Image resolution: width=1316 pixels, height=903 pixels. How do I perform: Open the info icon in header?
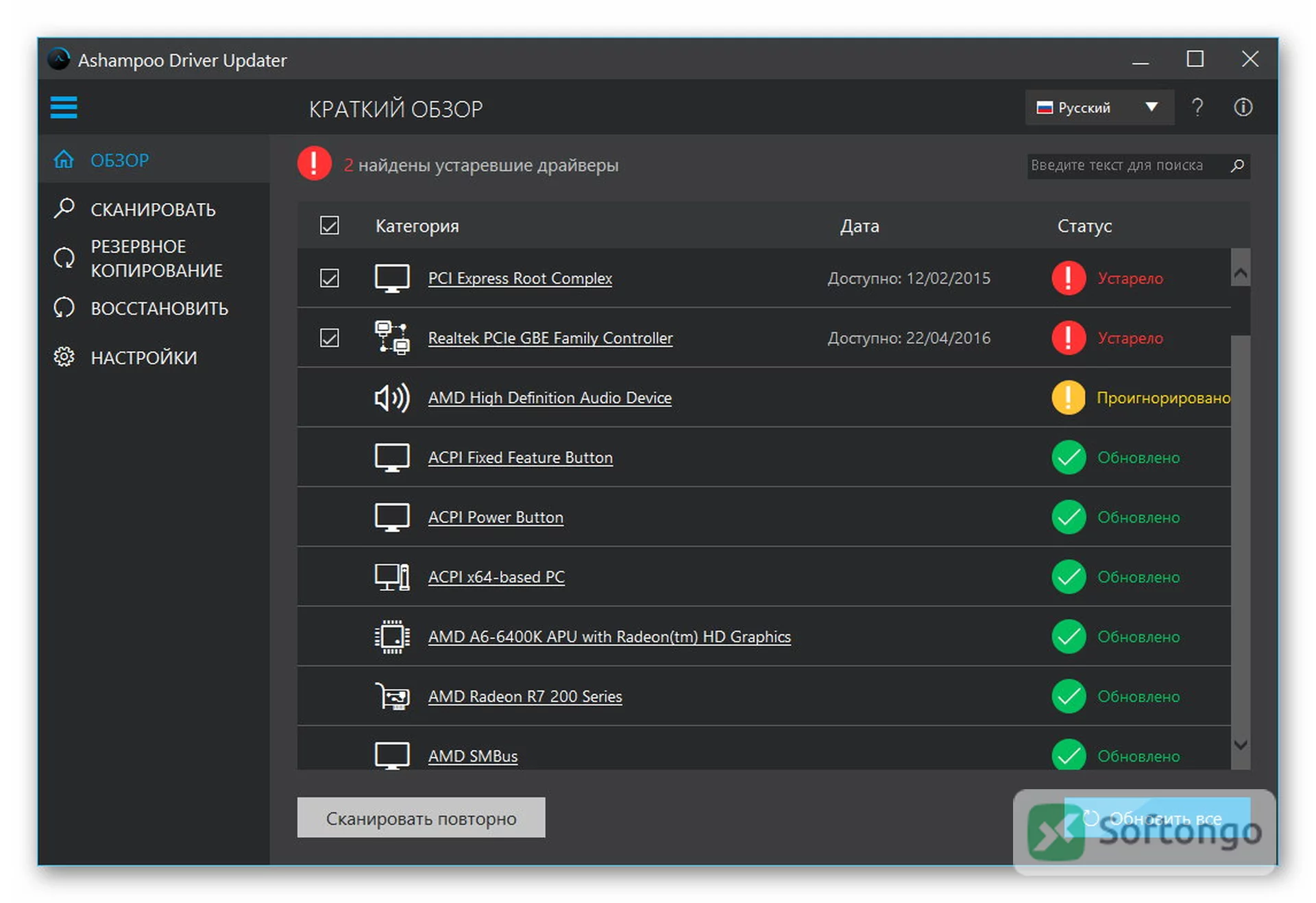tap(1243, 108)
